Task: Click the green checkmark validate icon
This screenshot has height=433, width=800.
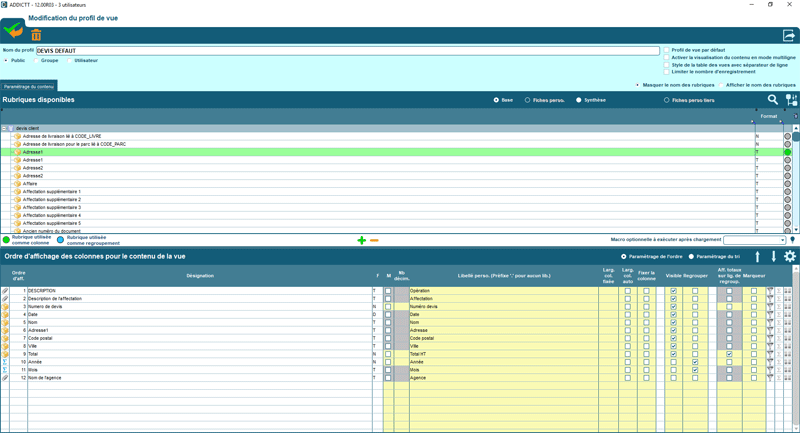Action: pos(13,30)
